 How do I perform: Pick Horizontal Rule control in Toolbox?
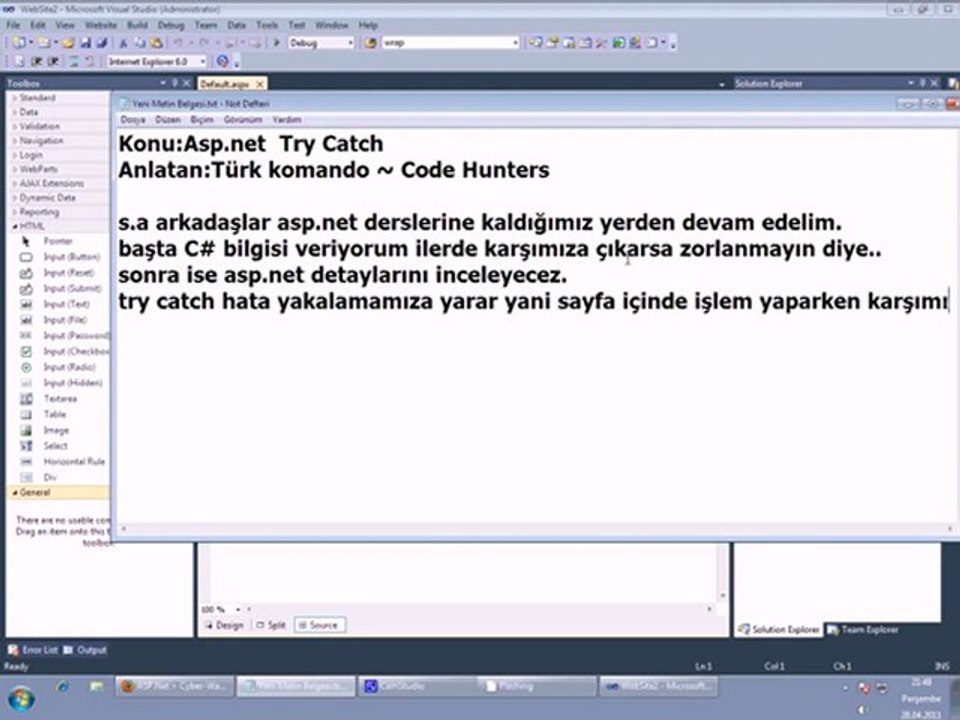[64, 462]
